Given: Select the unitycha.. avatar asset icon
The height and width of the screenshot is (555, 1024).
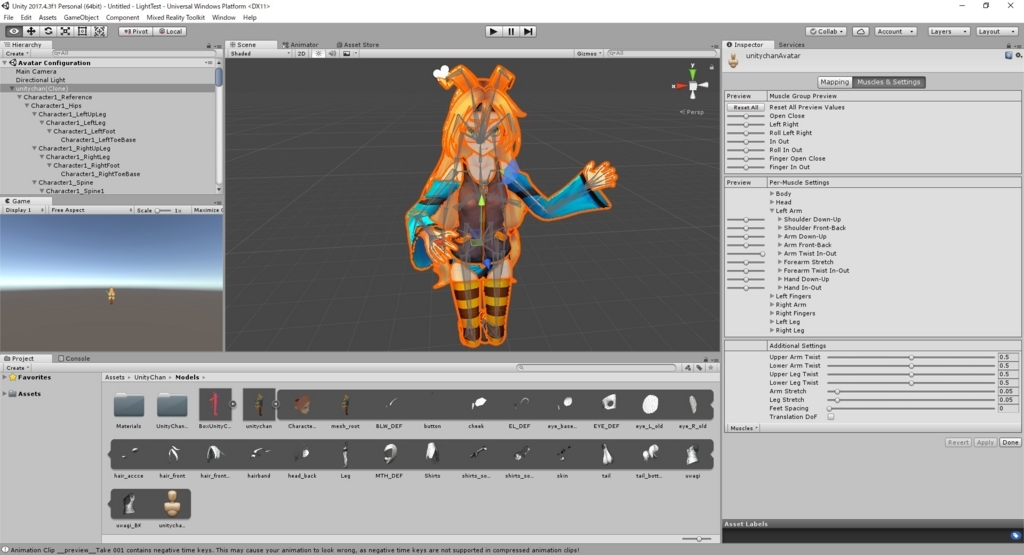Looking at the screenshot, I should (x=172, y=503).
